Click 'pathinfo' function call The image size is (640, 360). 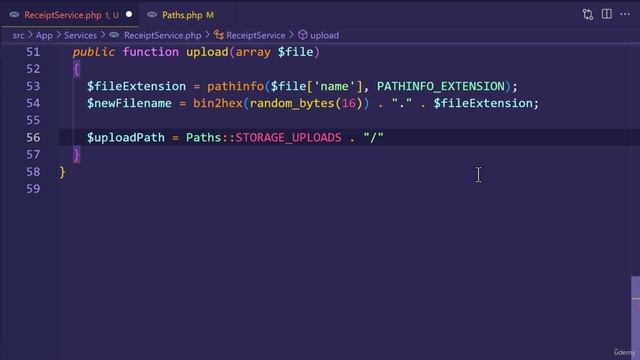236,87
